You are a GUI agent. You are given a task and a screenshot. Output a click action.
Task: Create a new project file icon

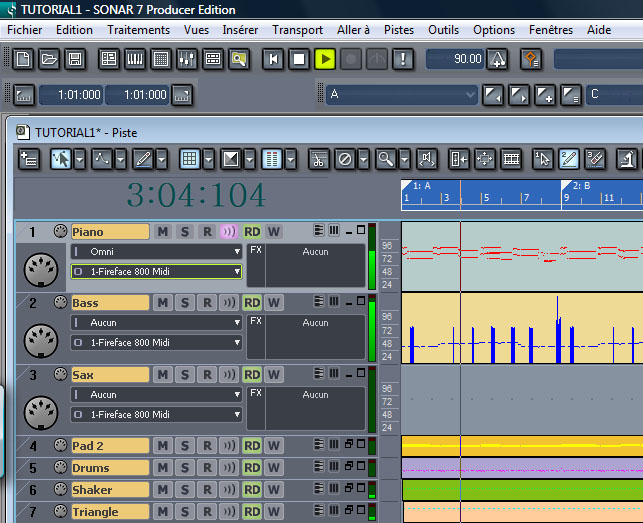pyautogui.click(x=23, y=59)
